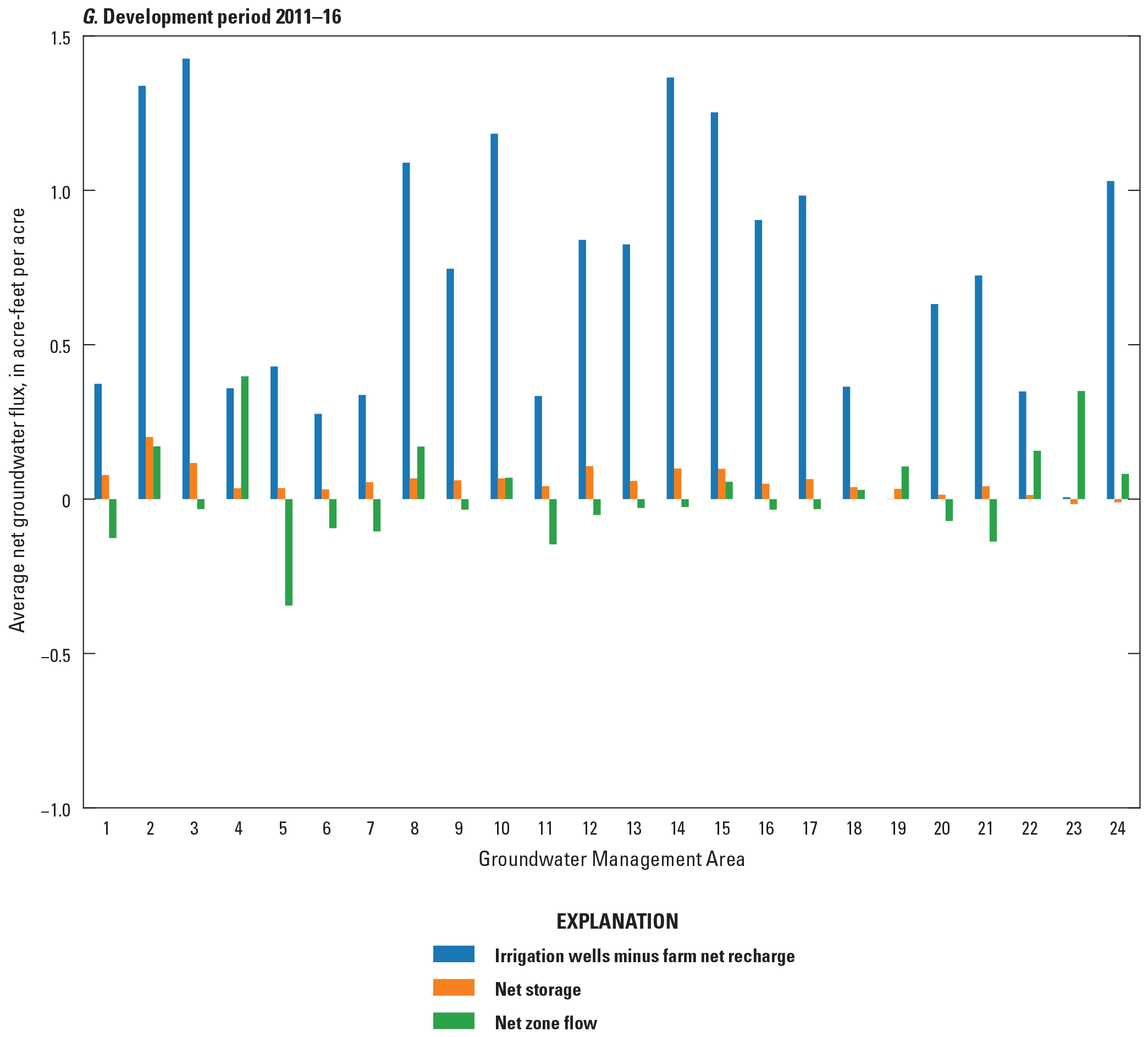Click the y-axis tick label –0.5
Image resolution: width=1148 pixels, height=1037 pixels.
point(56,655)
